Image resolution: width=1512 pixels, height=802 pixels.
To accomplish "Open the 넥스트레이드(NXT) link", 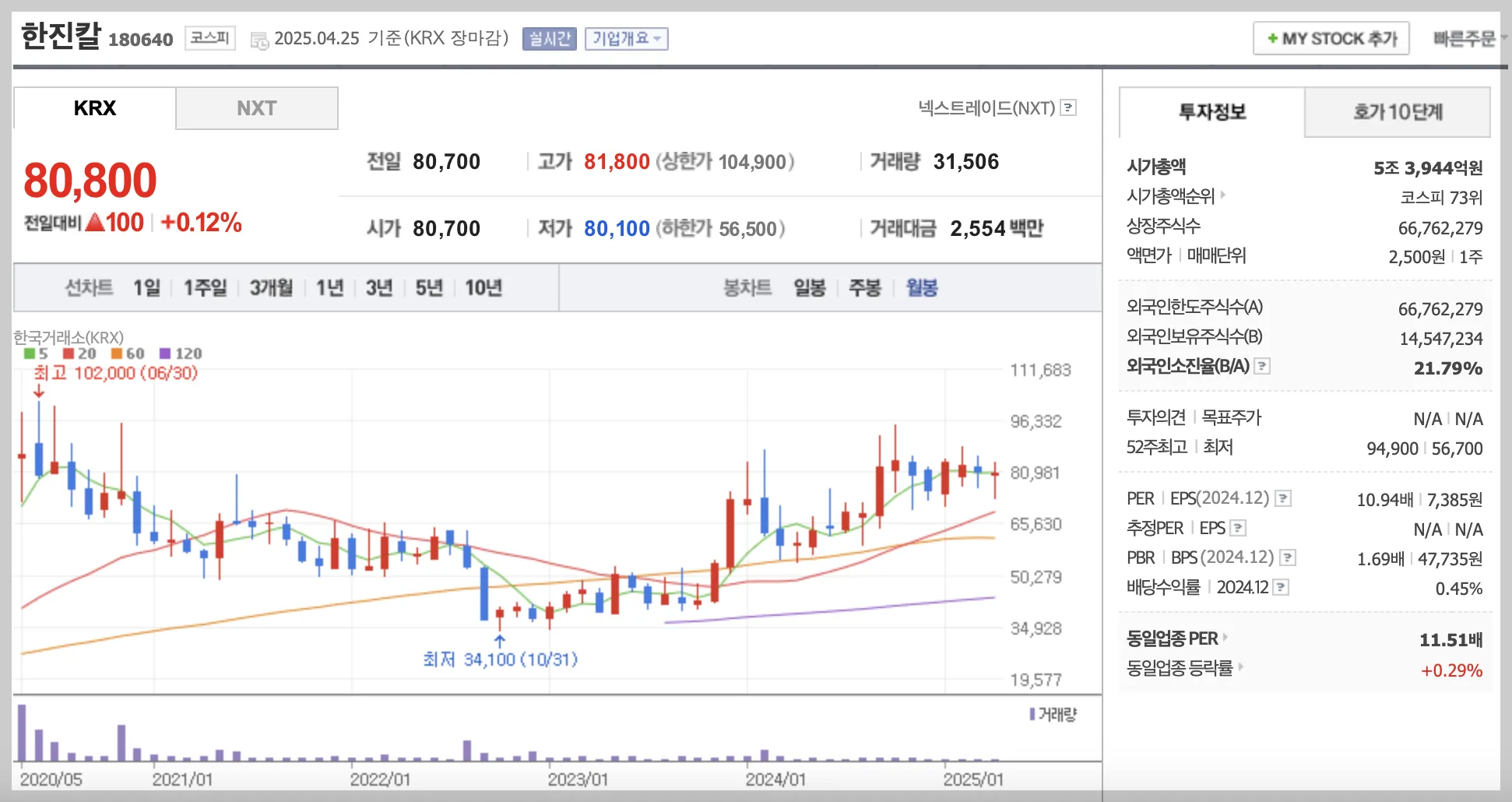I will pos(986,108).
